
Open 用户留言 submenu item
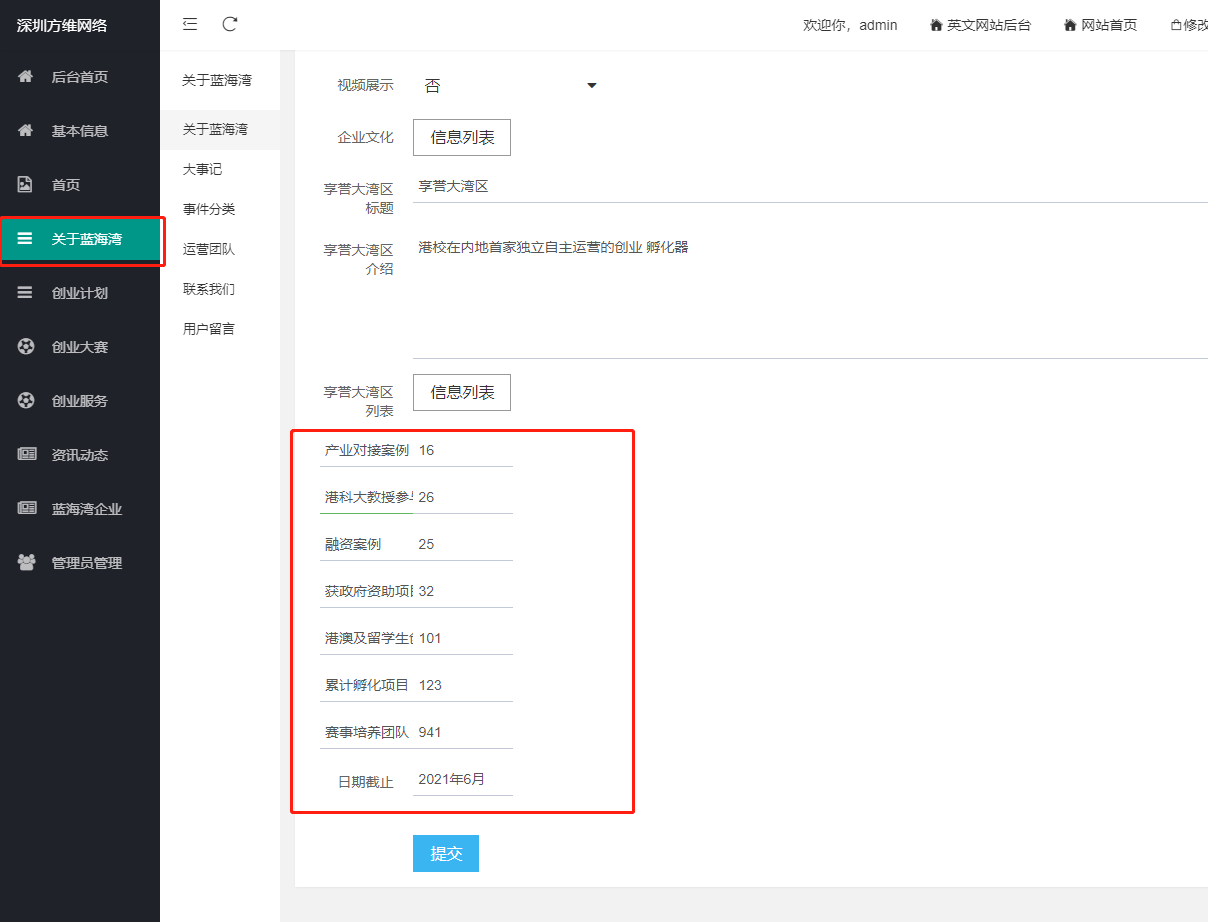208,329
